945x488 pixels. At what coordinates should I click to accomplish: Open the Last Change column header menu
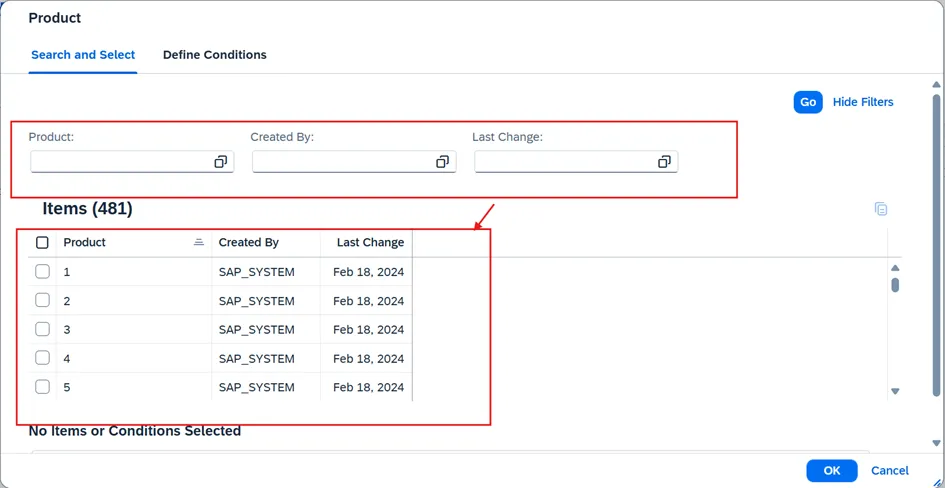(370, 243)
